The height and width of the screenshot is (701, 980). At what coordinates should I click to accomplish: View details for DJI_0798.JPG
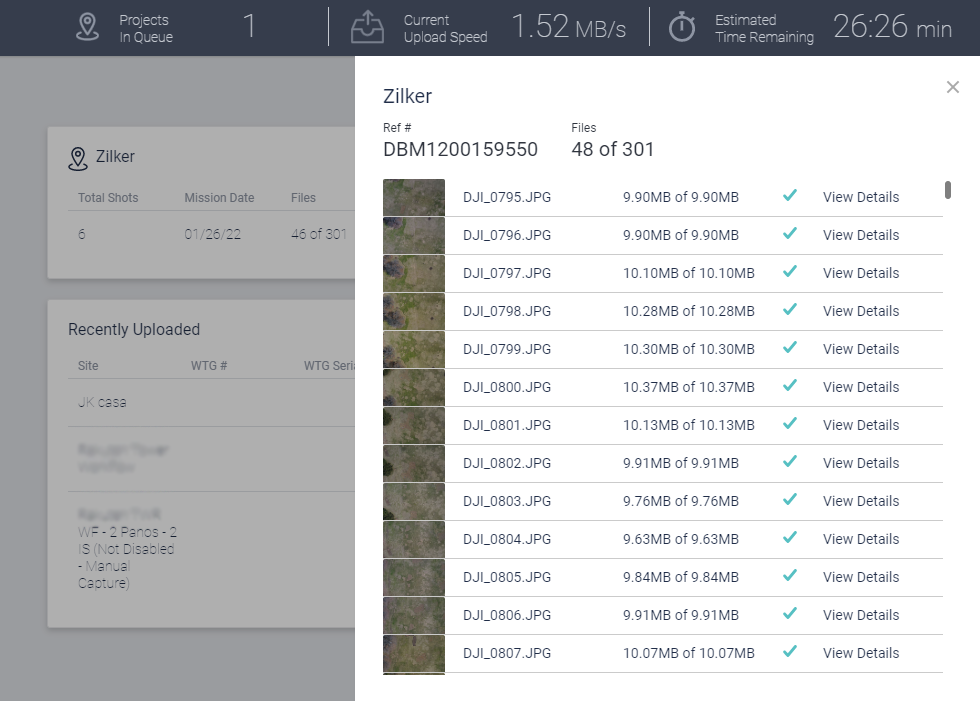pos(861,311)
